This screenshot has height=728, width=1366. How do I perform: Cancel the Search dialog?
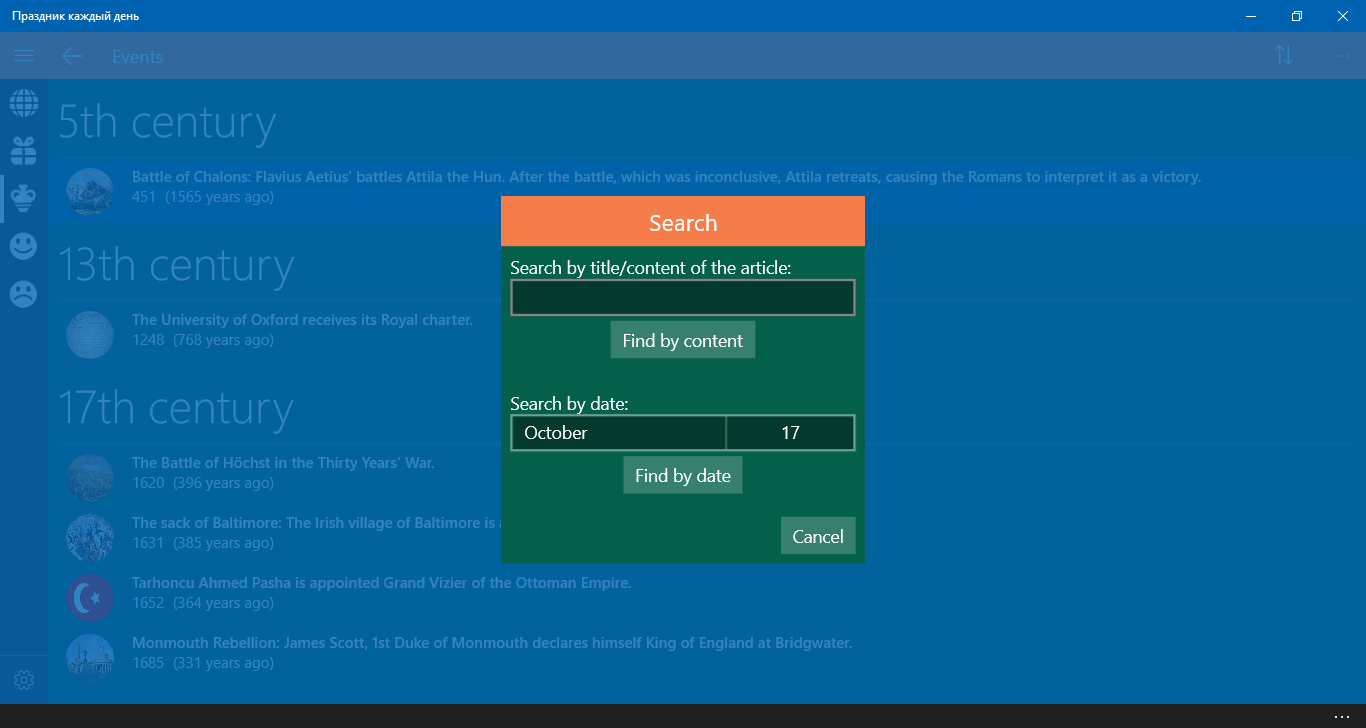(818, 536)
